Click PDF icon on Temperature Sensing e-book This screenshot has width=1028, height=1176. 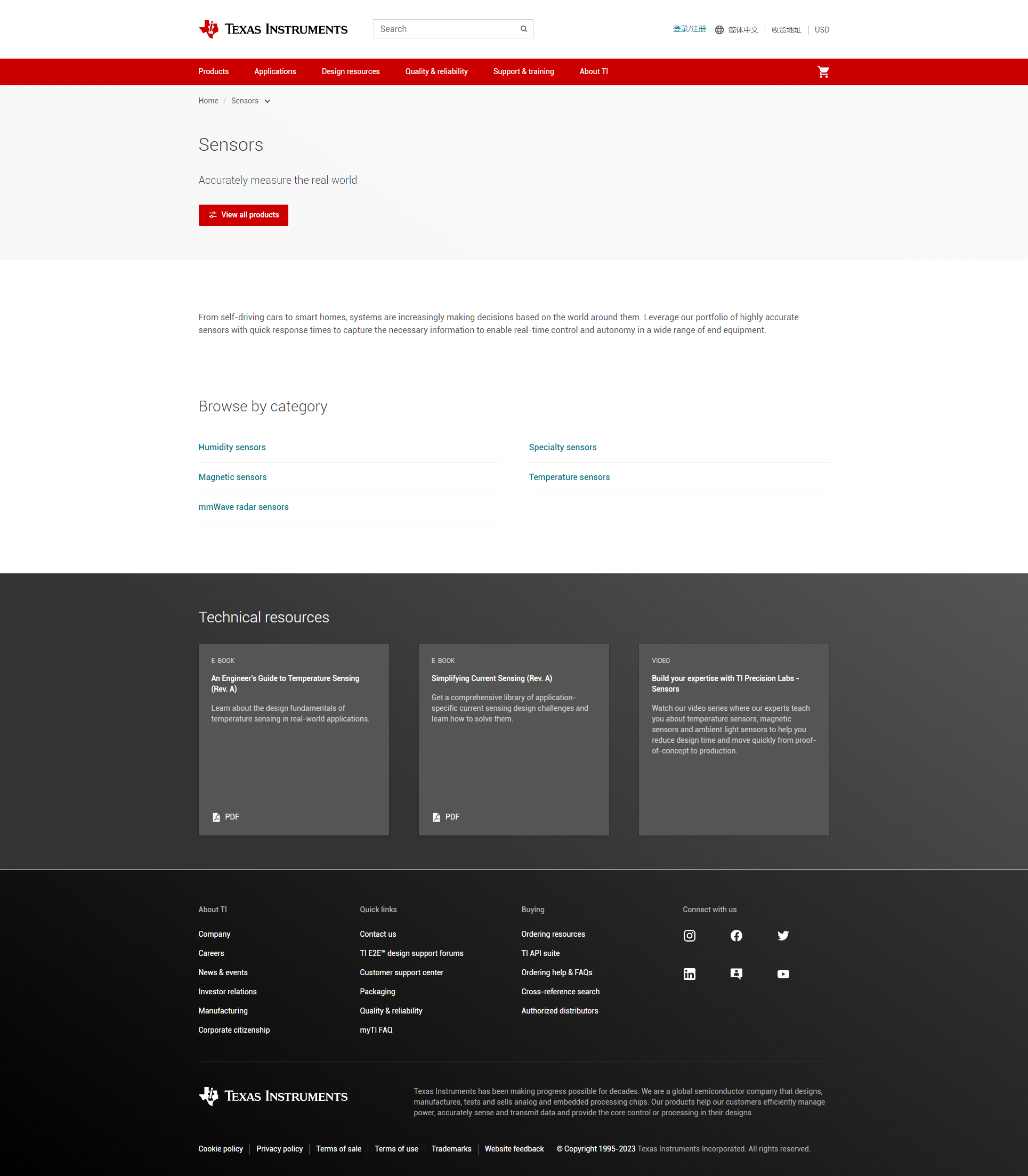click(x=216, y=817)
